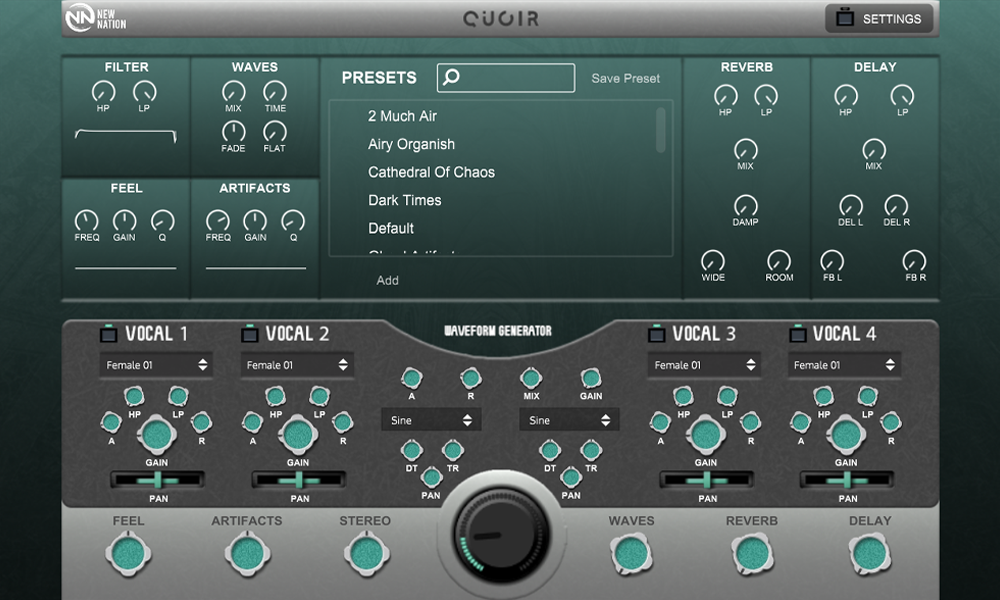The height and width of the screenshot is (600, 1000).
Task: Click Save Preset
Action: [x=625, y=78]
